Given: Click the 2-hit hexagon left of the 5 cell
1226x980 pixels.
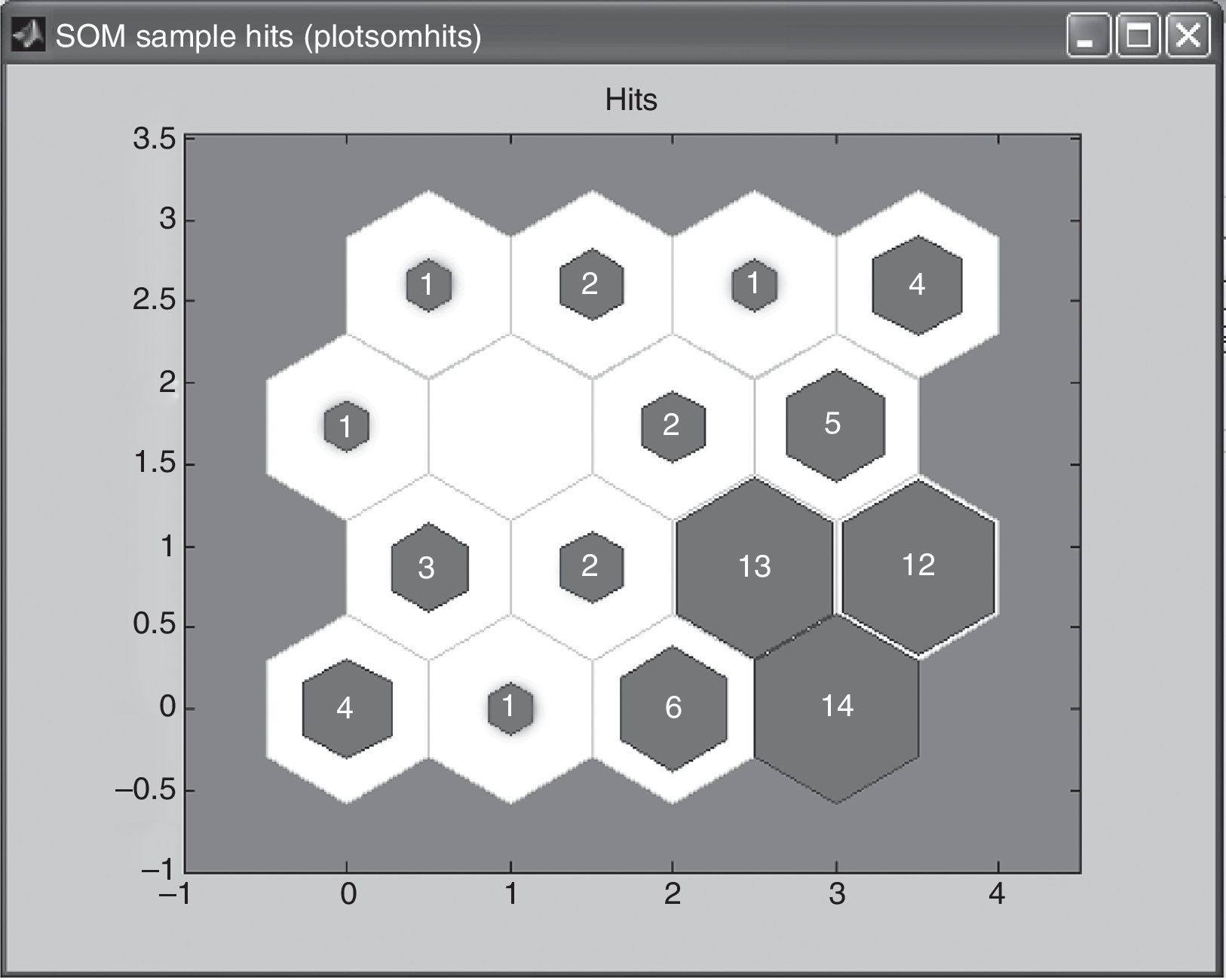Looking at the screenshot, I should point(673,426).
